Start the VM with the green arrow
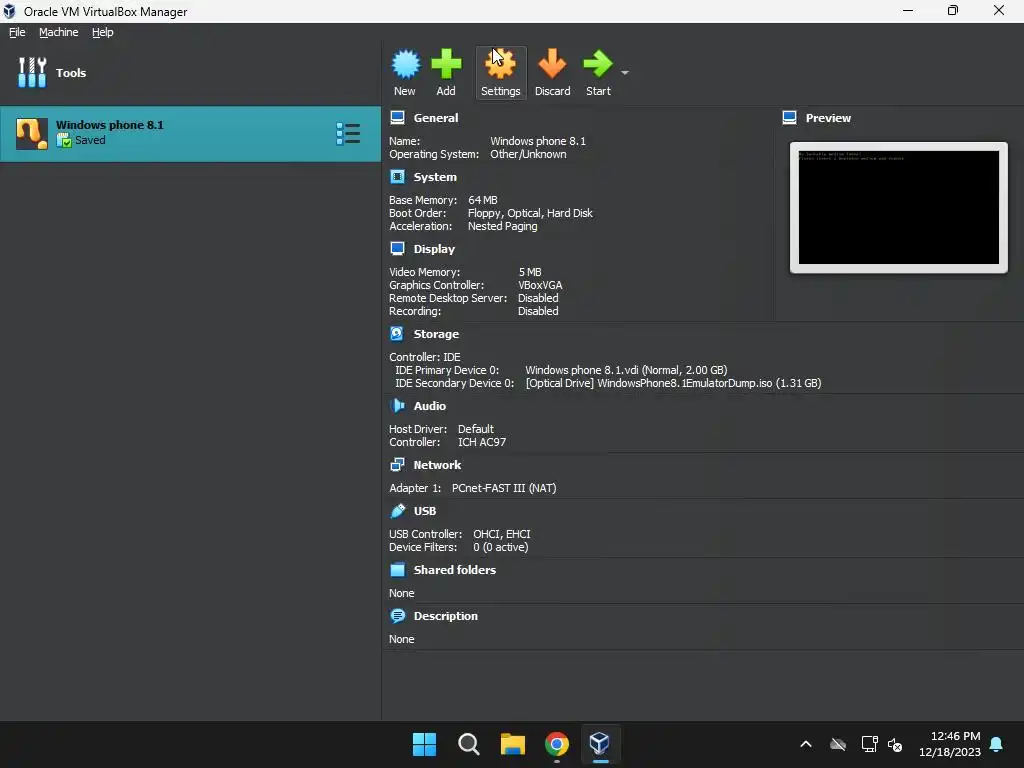1024x768 pixels. coord(598,64)
